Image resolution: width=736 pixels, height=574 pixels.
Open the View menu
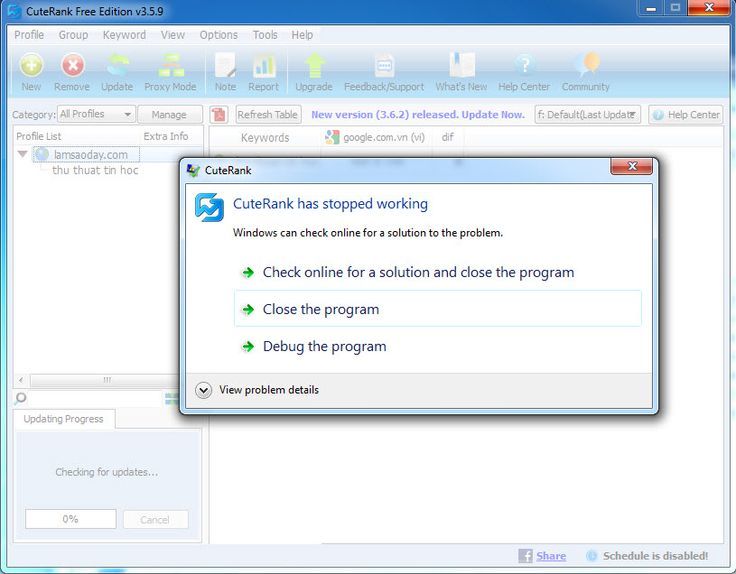[173, 35]
